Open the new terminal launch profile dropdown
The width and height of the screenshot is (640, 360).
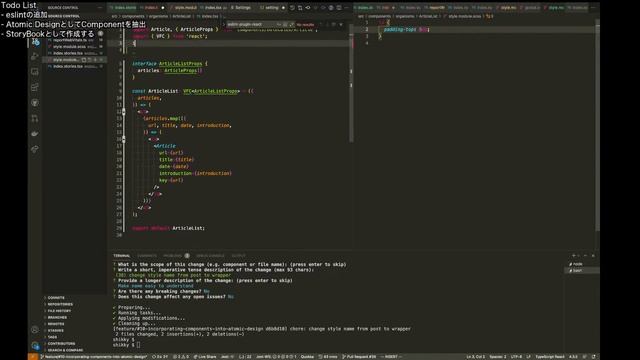click(579, 256)
